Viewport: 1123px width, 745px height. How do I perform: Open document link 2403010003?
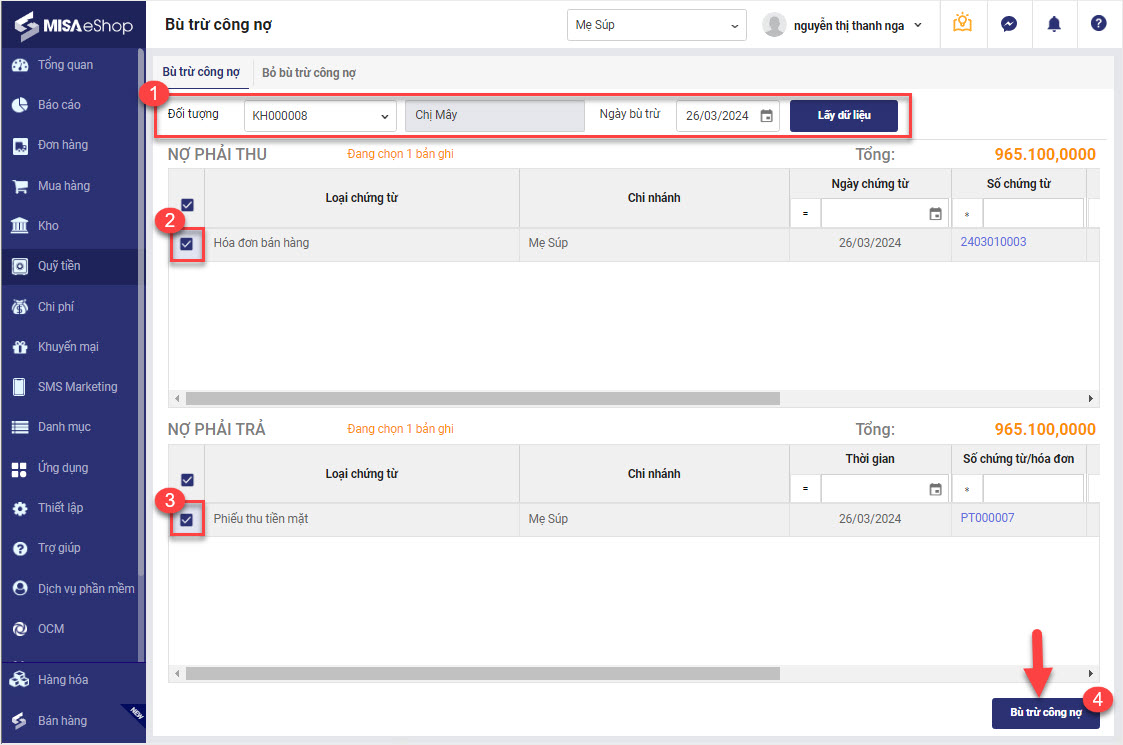coord(993,242)
